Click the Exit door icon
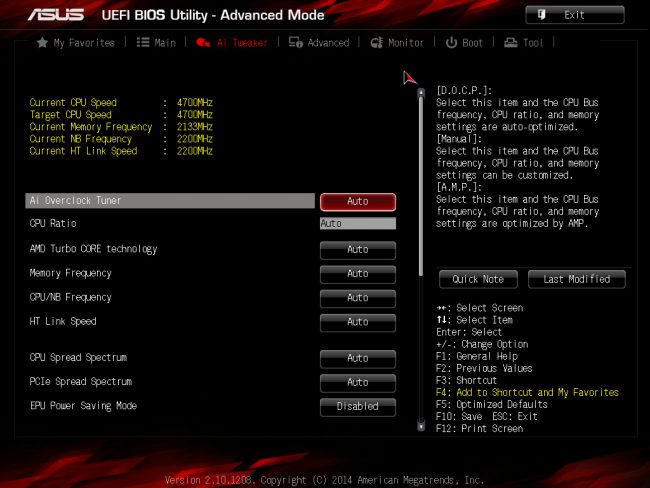 542,15
